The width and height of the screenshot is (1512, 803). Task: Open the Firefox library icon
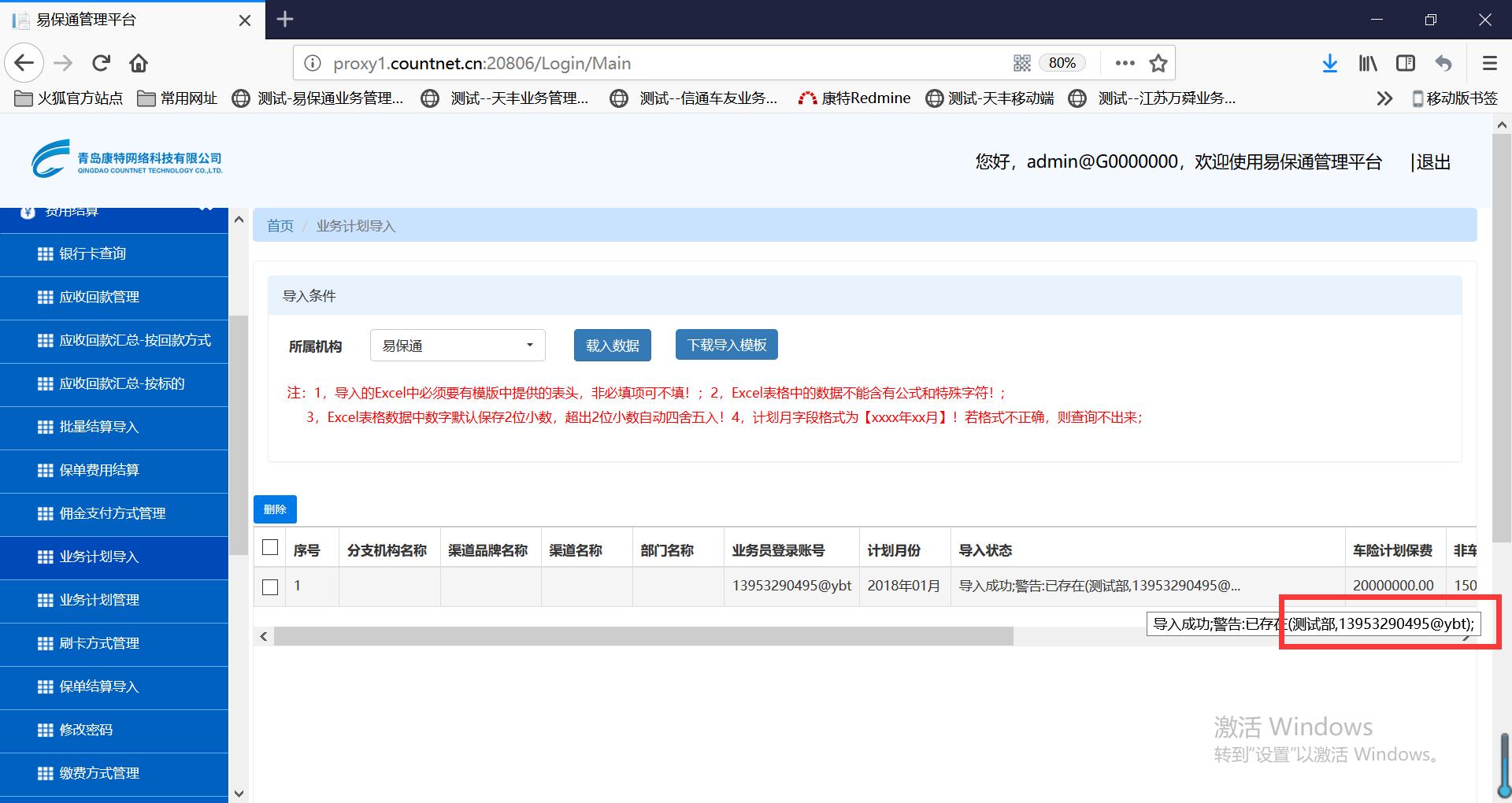(1368, 63)
